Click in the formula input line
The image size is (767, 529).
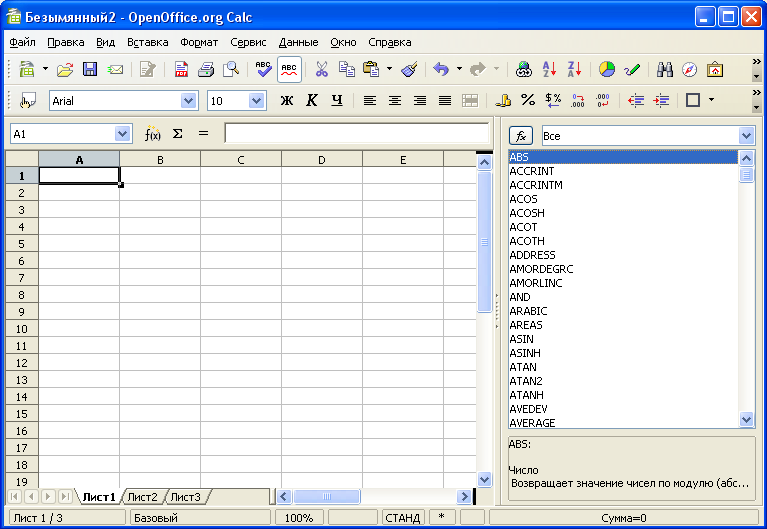(x=356, y=134)
